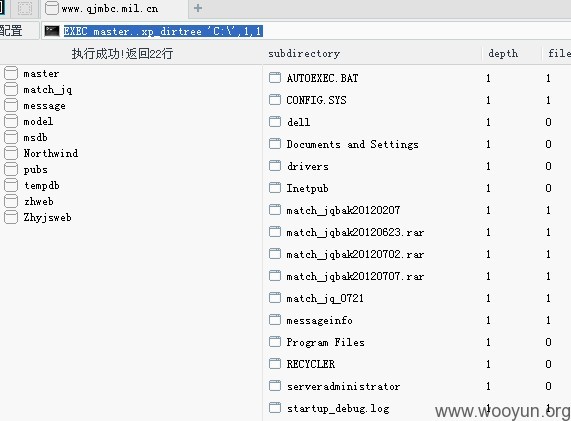Select the match_jq database icon

11,89
